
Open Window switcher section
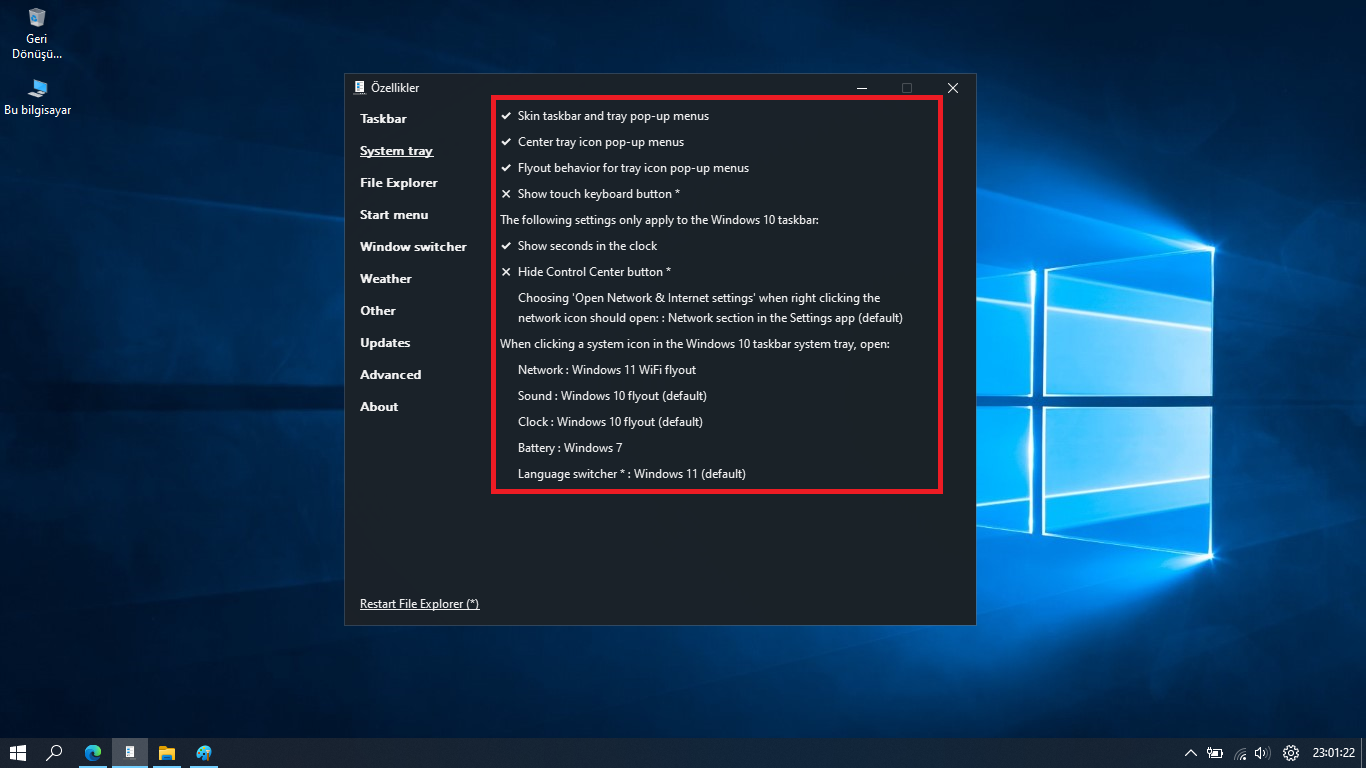click(413, 247)
